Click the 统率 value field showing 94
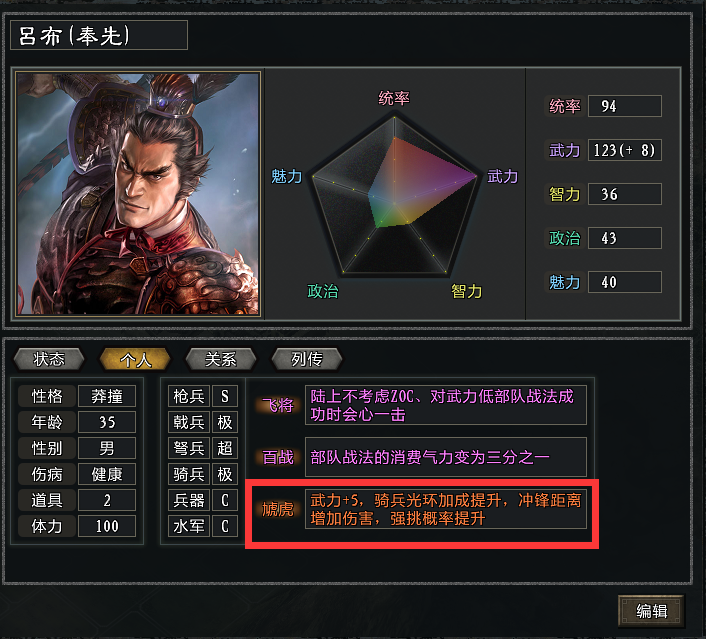 (x=625, y=106)
